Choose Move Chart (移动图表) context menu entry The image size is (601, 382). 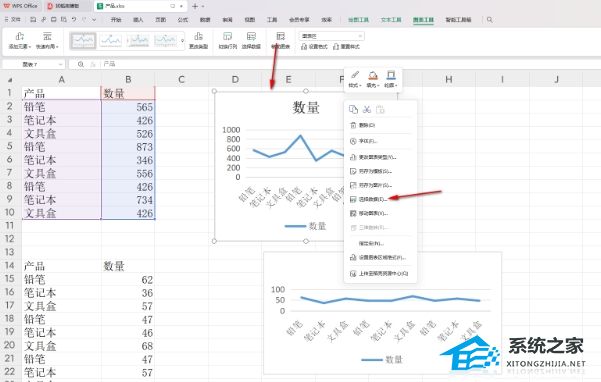click(380, 213)
